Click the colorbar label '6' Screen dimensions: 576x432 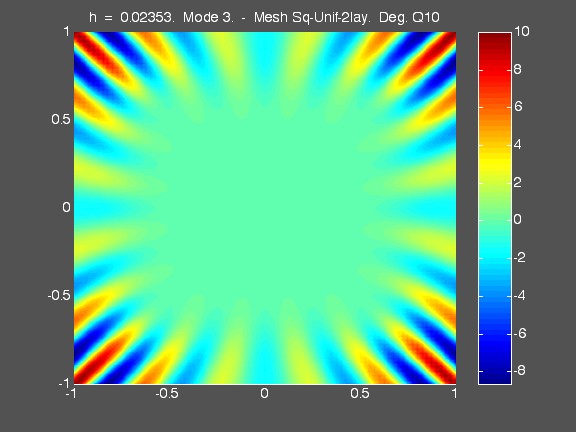[x=518, y=107]
